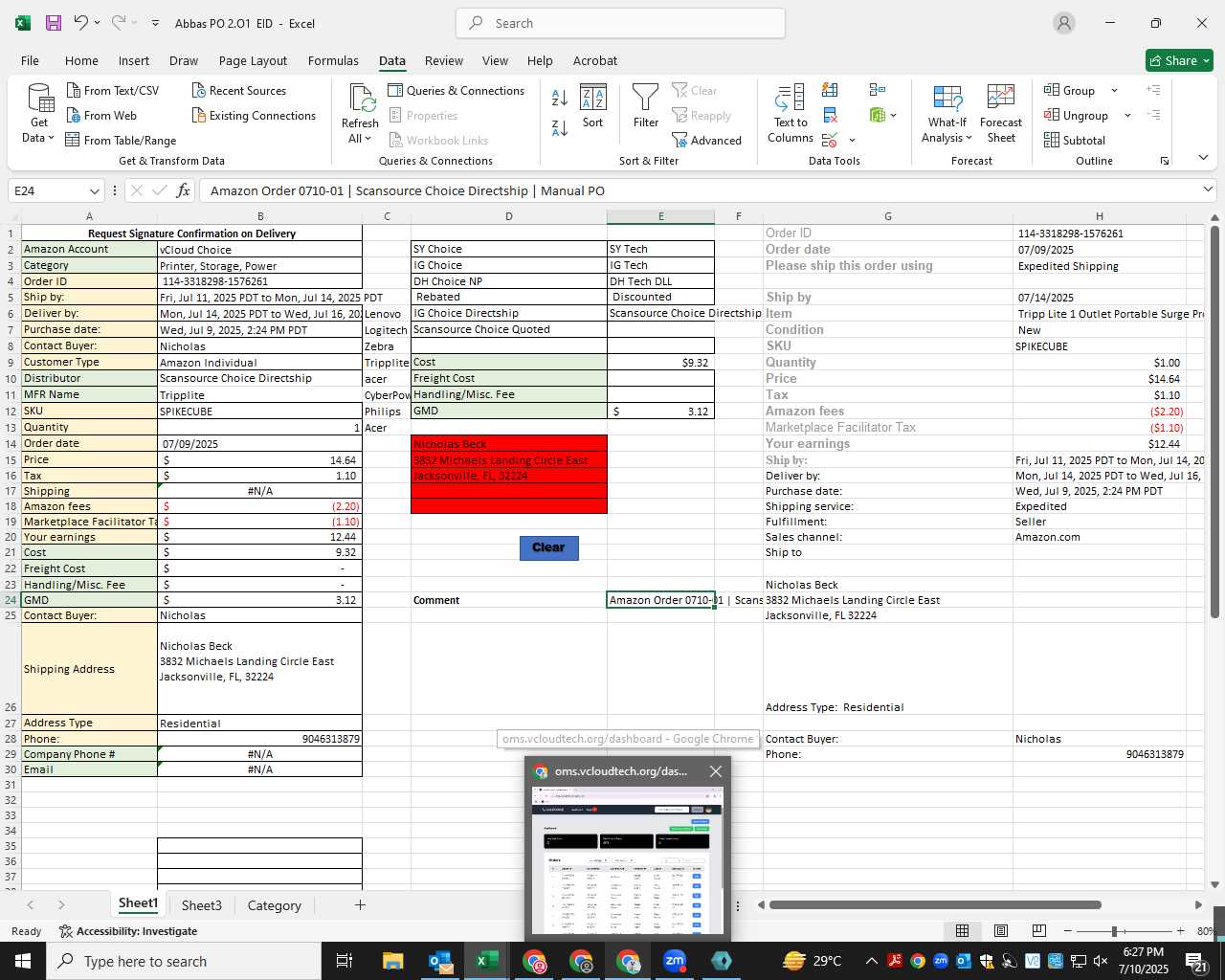1225x980 pixels.
Task: Undo the last action
Action: [x=81, y=23]
